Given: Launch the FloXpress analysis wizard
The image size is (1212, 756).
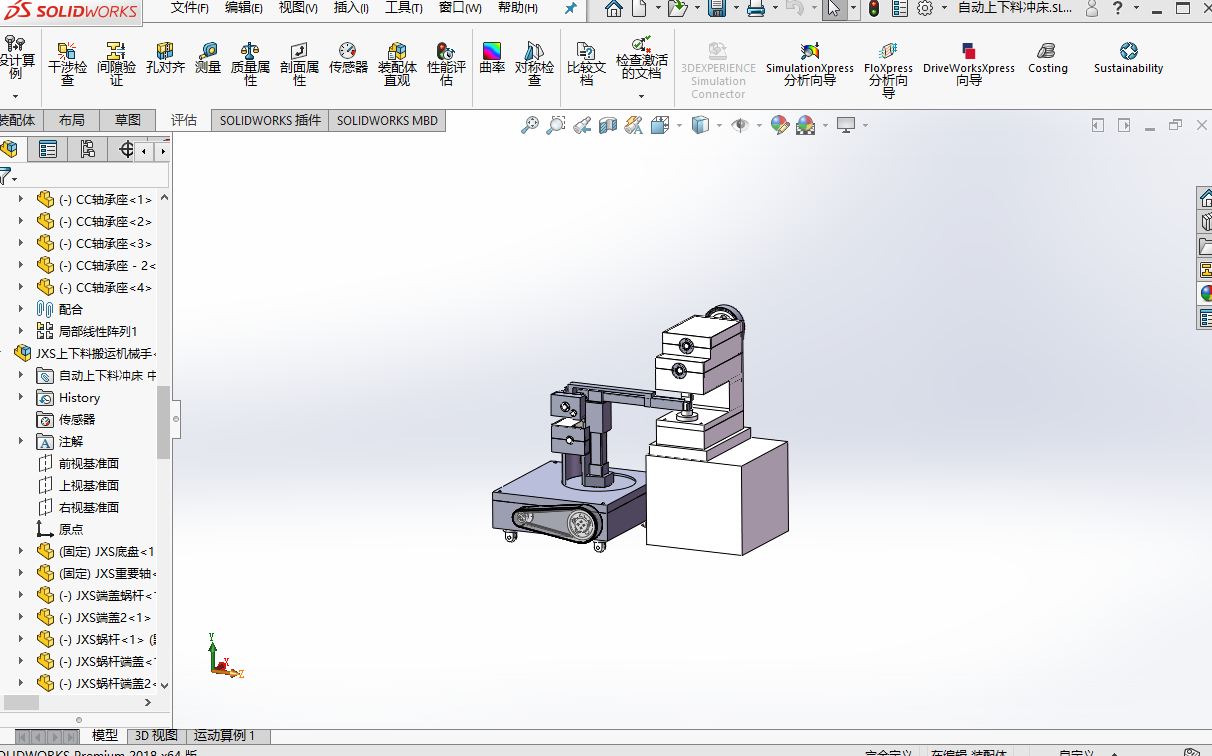Looking at the screenshot, I should pos(888,68).
